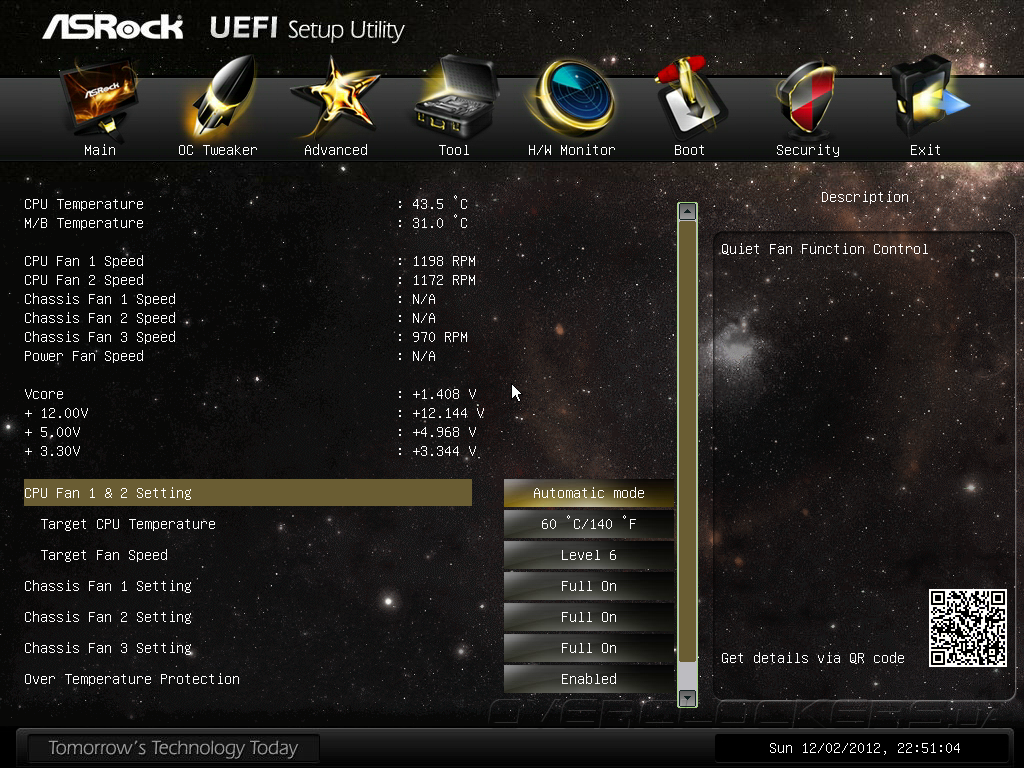1024x768 pixels.
Task: Click the date and time display
Action: (864, 748)
